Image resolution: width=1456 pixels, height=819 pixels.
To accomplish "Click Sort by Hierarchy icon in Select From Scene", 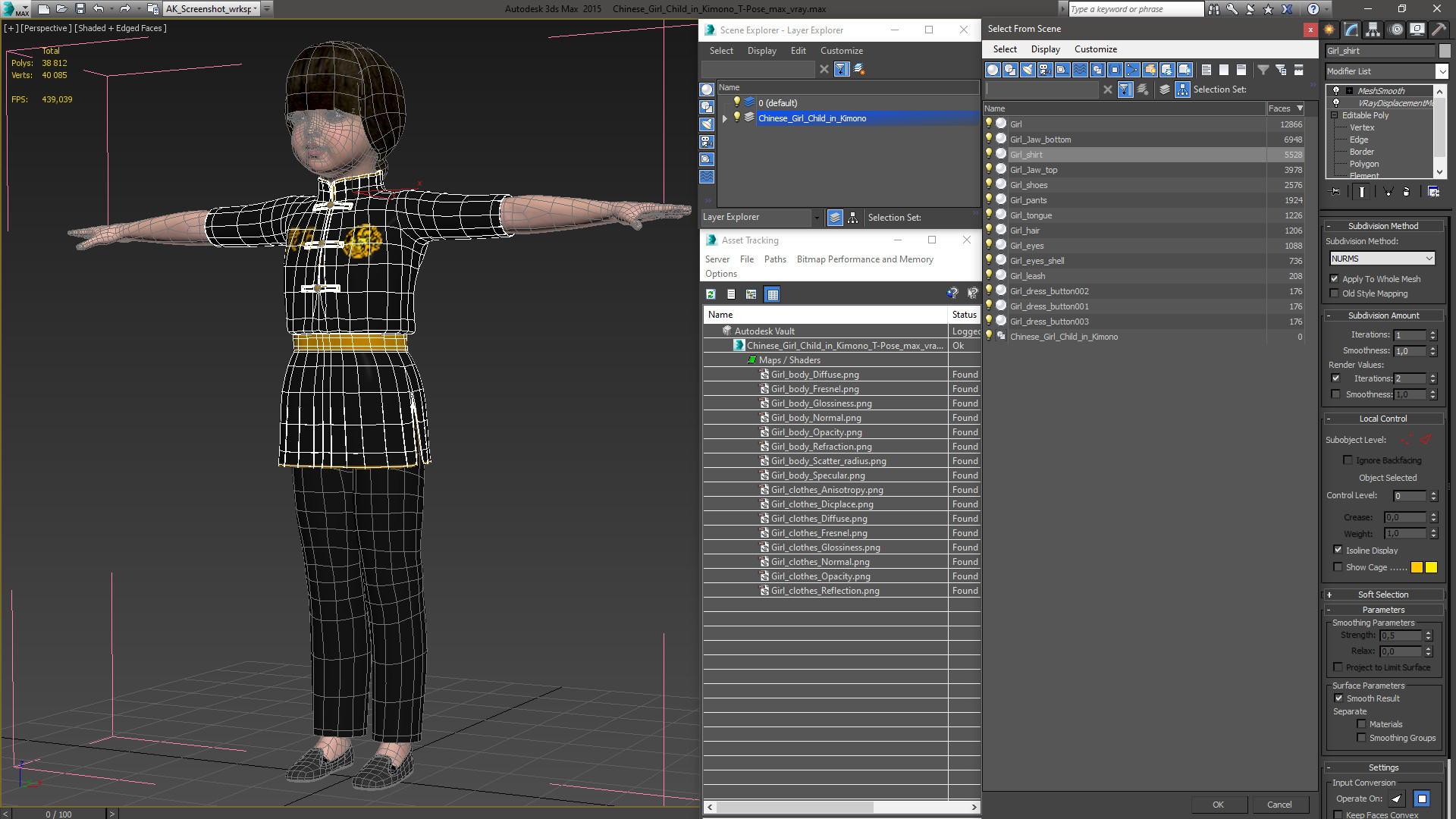I will click(x=1183, y=89).
